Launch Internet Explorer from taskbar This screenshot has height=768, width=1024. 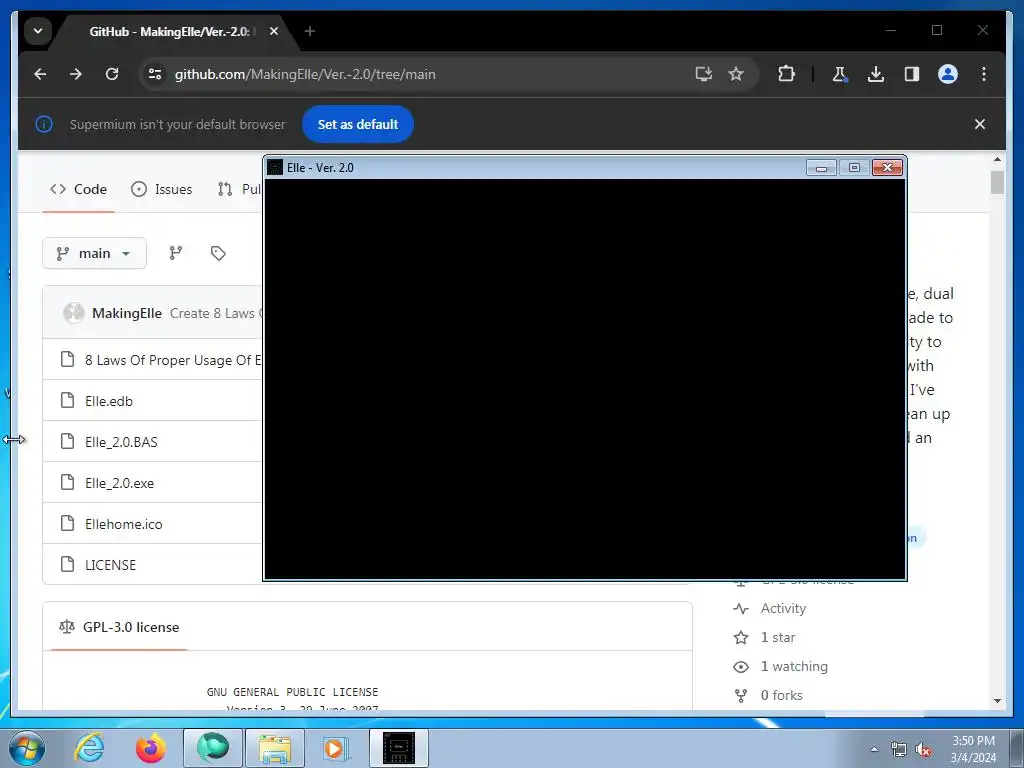pyautogui.click(x=89, y=747)
